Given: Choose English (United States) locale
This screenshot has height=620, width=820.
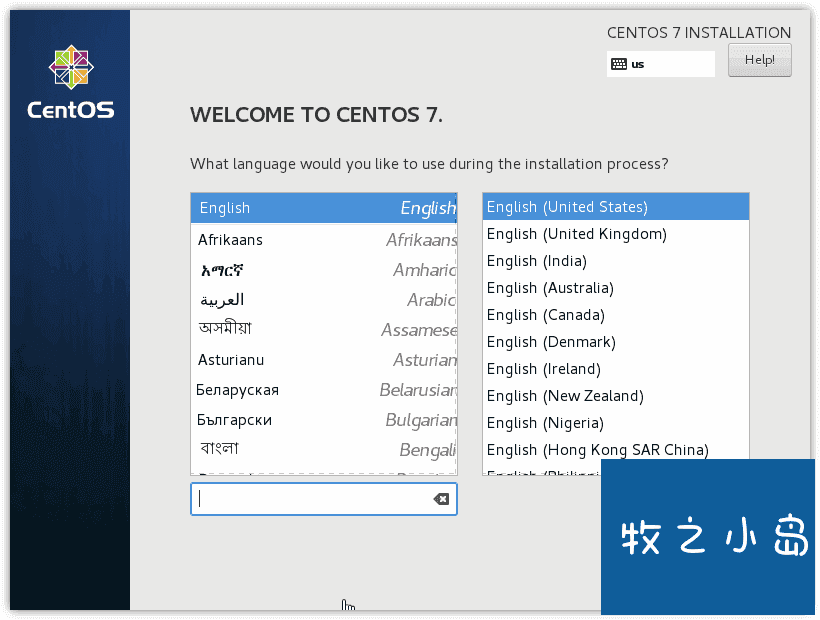Looking at the screenshot, I should point(616,206).
